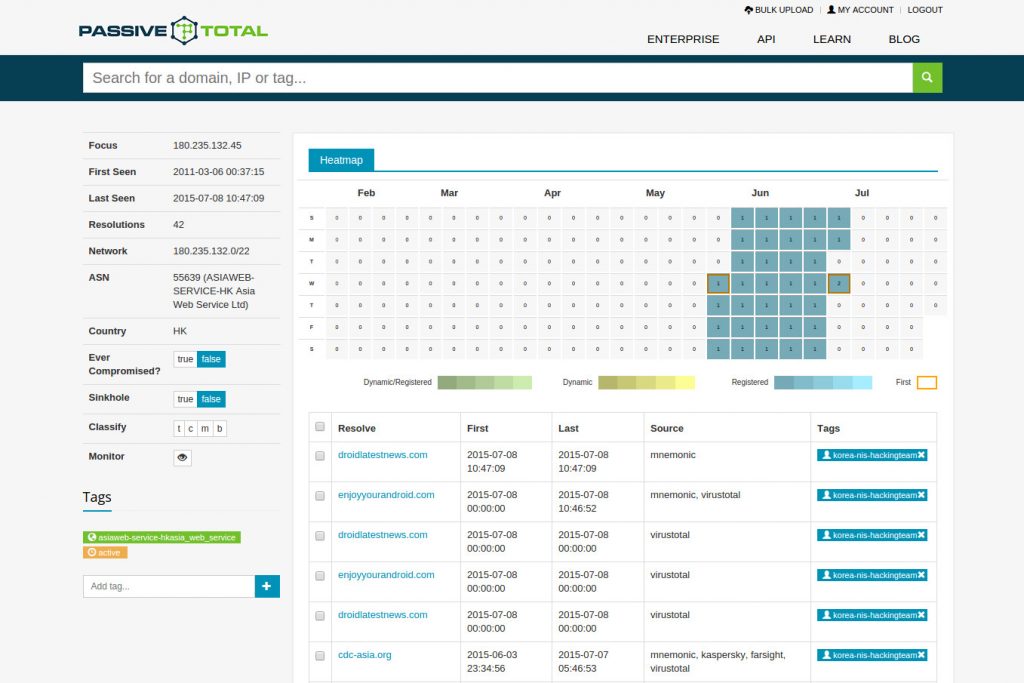The height and width of the screenshot is (683, 1024).
Task: Sort table by Last column header
Action: click(x=568, y=428)
